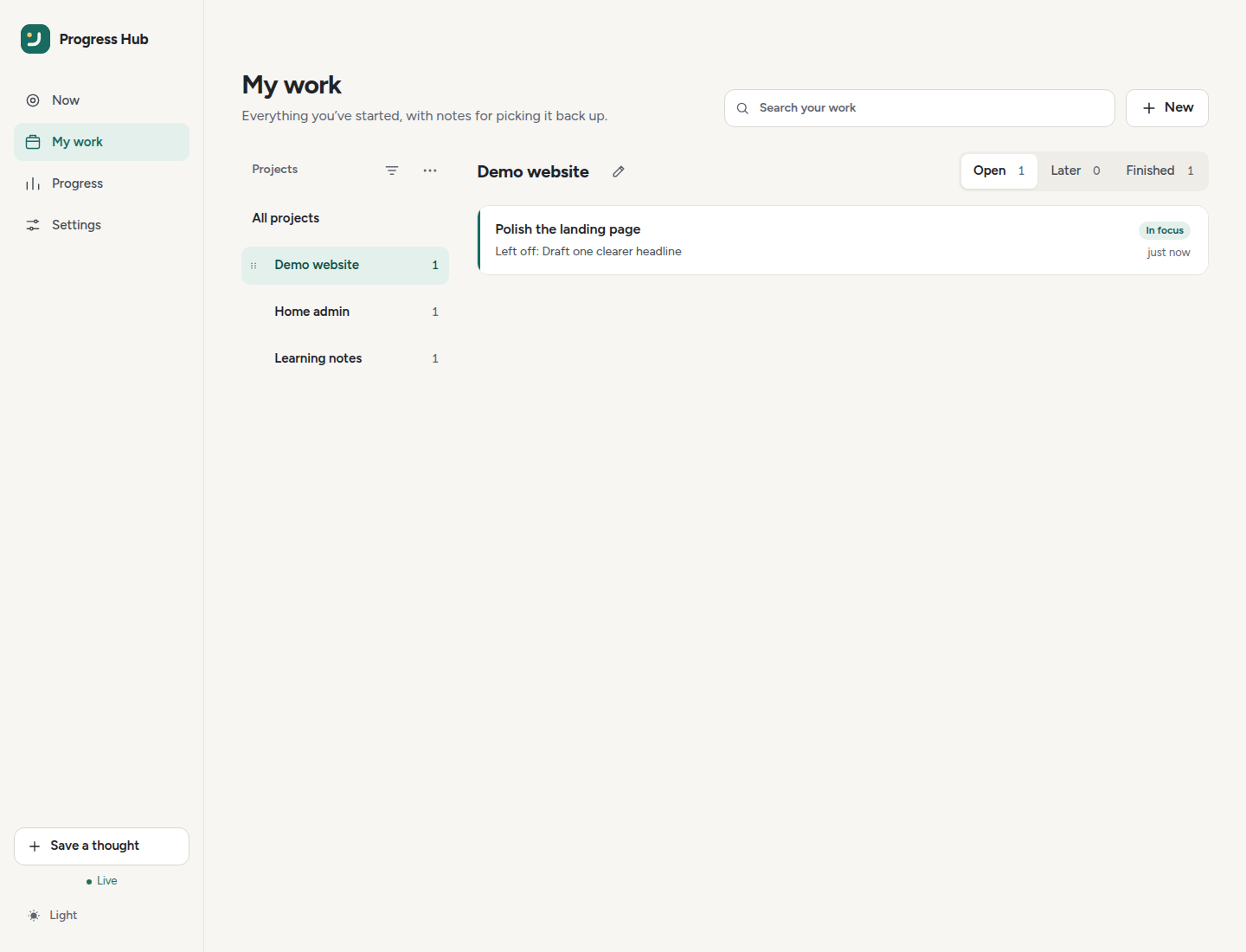
Task: Click Save a thought button
Action: tap(101, 846)
